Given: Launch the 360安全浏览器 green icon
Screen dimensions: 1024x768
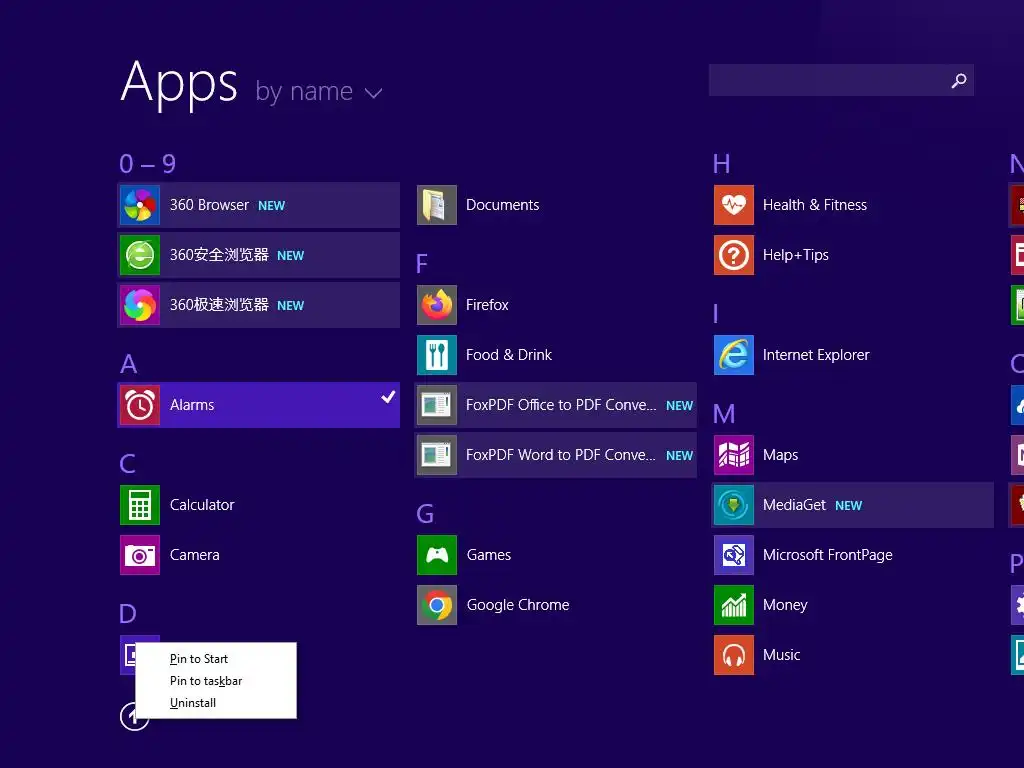Looking at the screenshot, I should [x=140, y=255].
